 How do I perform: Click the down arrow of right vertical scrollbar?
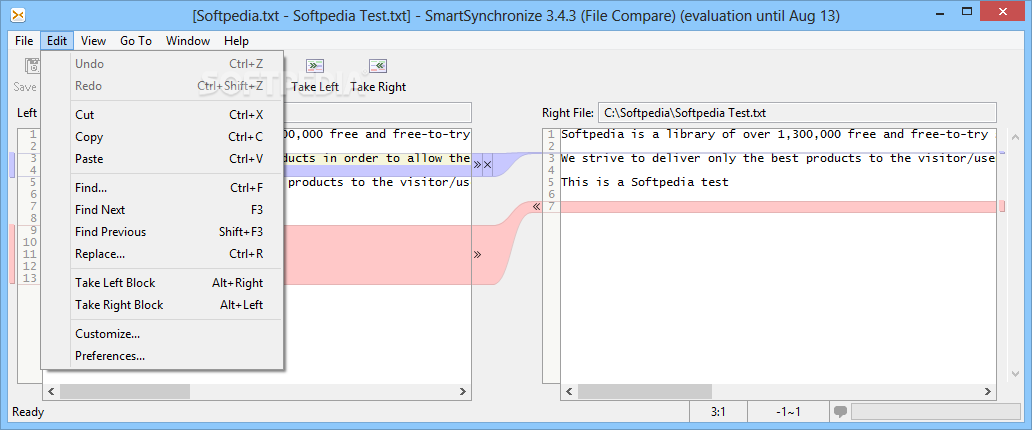point(1015,374)
